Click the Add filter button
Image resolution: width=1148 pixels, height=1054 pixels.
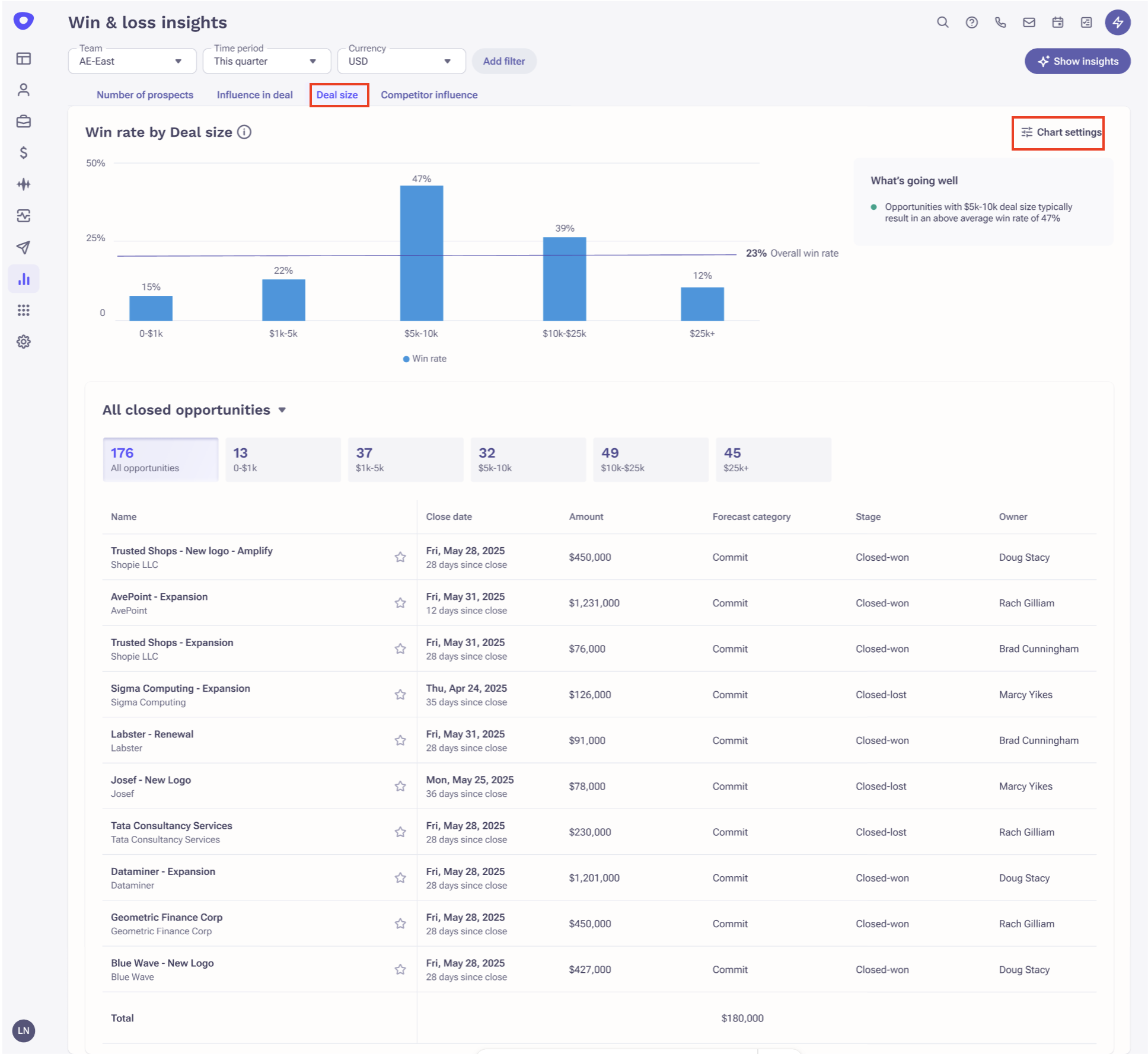503,61
